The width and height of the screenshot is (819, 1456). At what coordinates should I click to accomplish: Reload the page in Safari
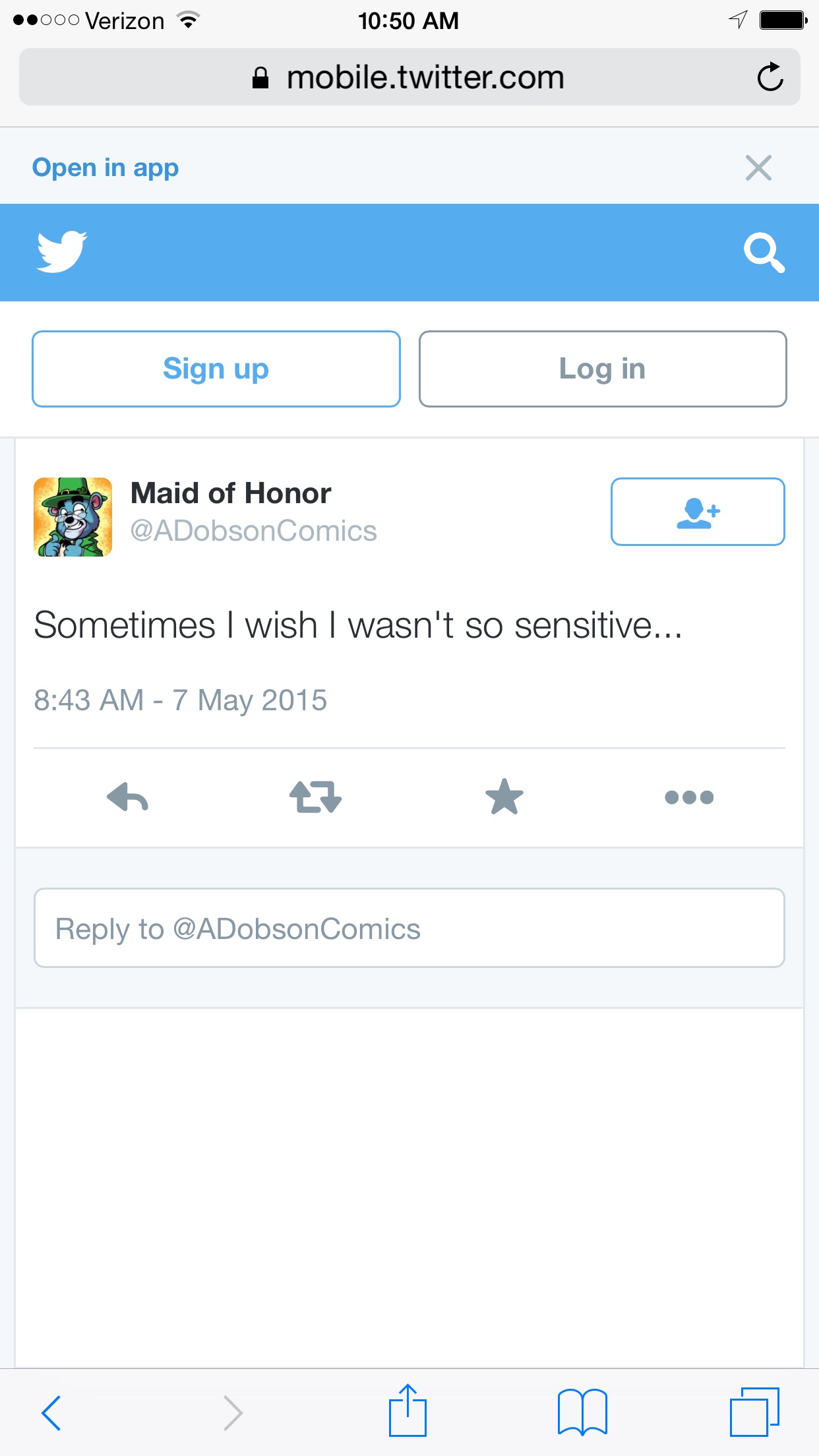point(770,77)
